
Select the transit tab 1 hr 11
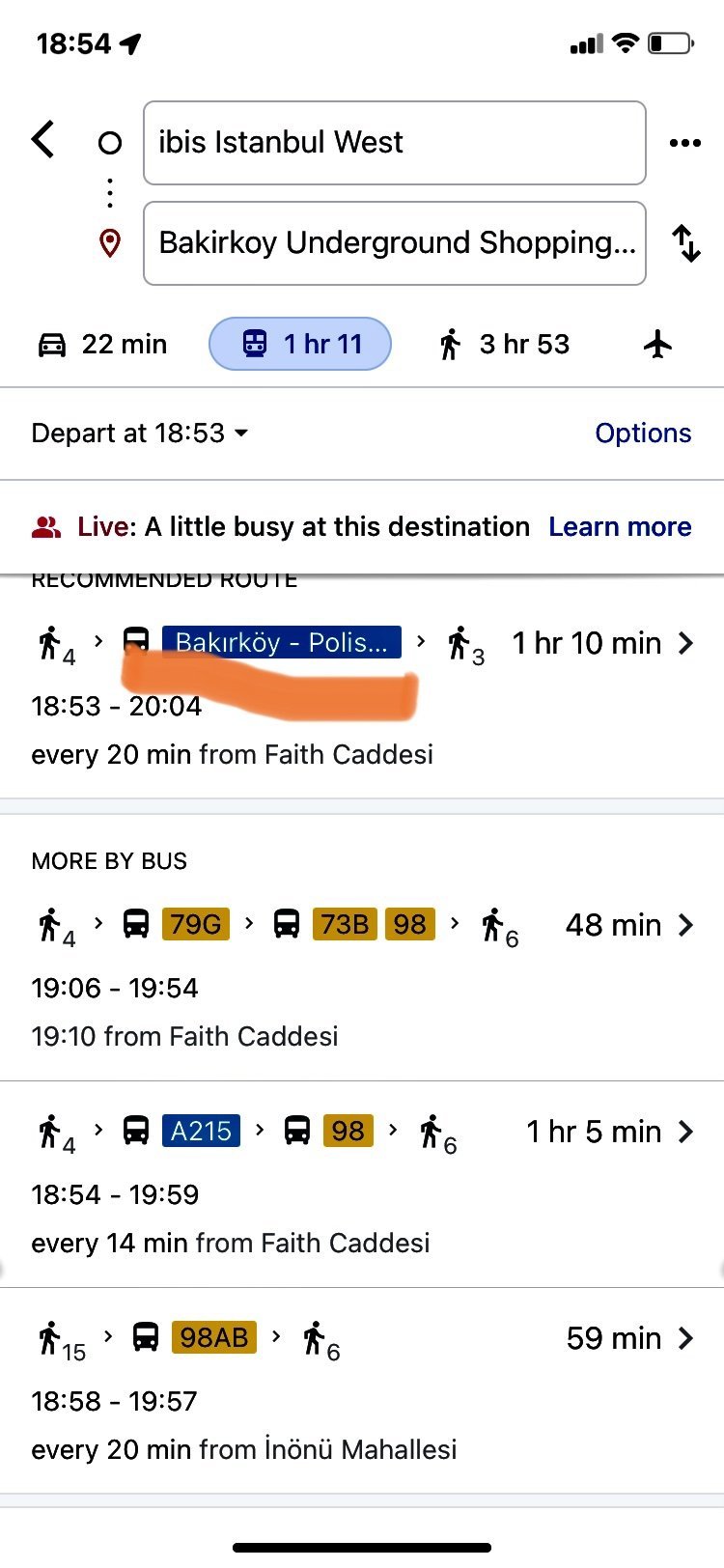click(300, 344)
